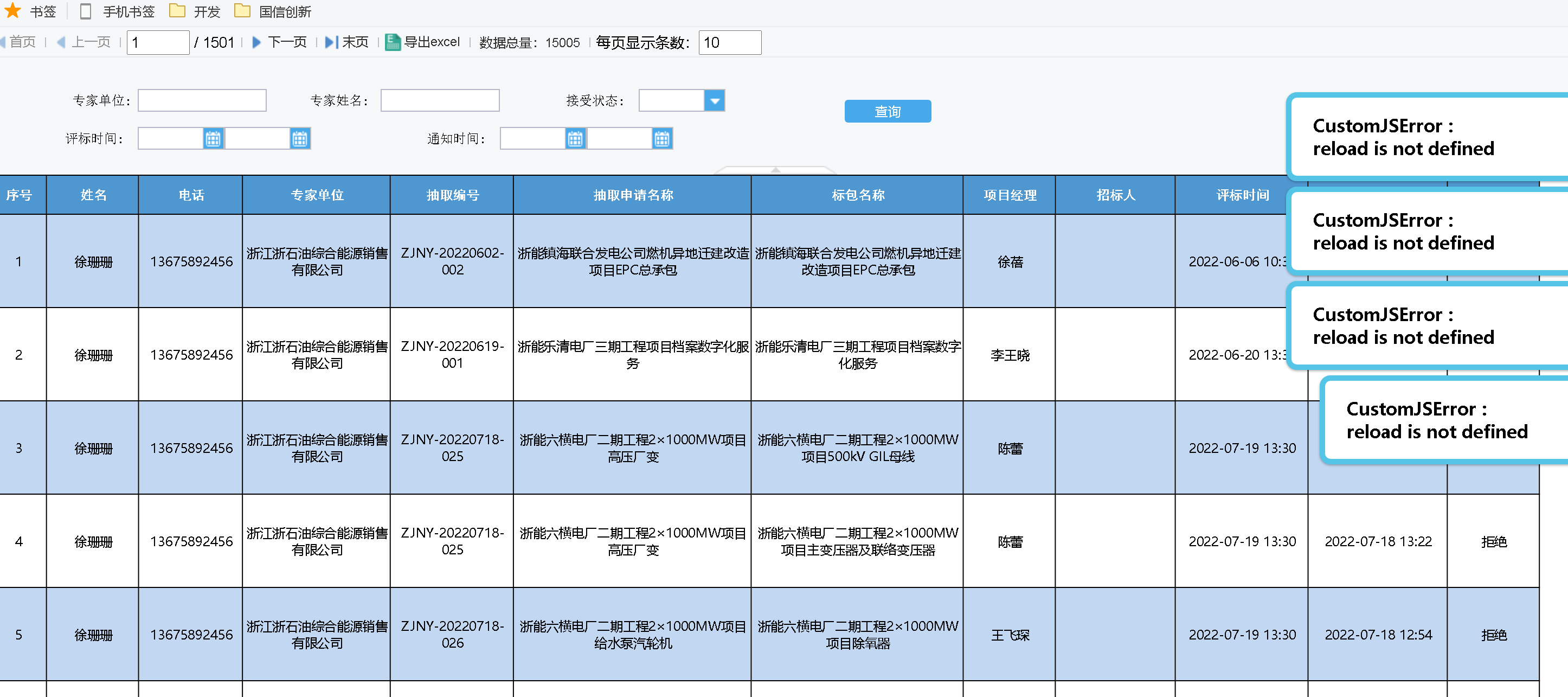Open the 接受状态 dropdown arrow
Image resolution: width=1568 pixels, height=697 pixels.
(714, 100)
